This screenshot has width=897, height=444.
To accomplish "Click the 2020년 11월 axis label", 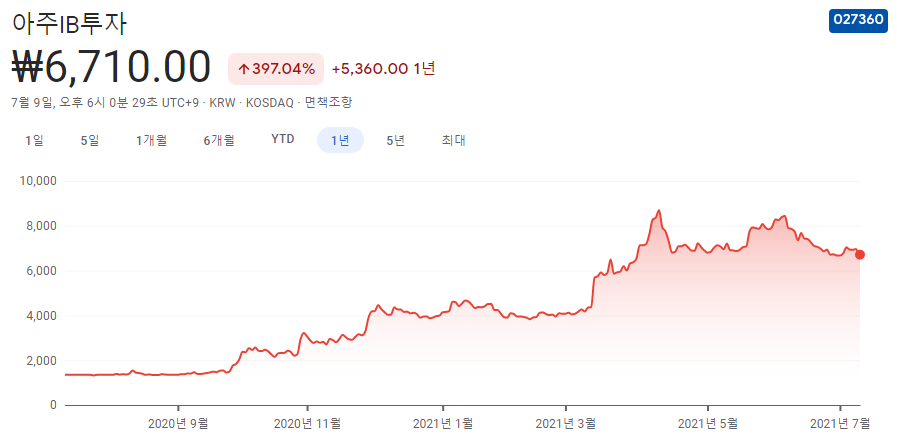I will click(x=307, y=424).
